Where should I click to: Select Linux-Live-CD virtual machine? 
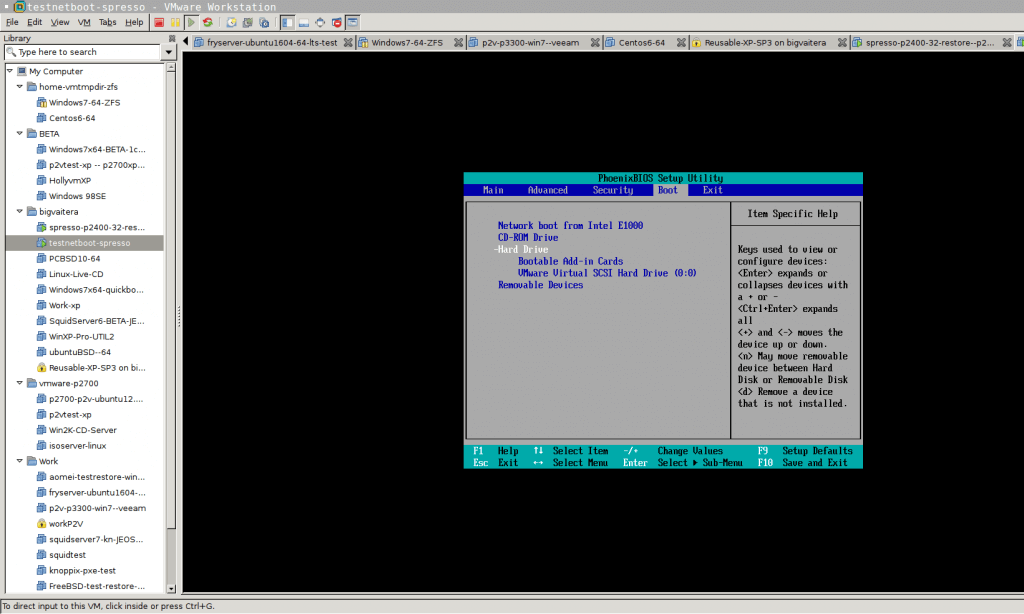pos(76,274)
